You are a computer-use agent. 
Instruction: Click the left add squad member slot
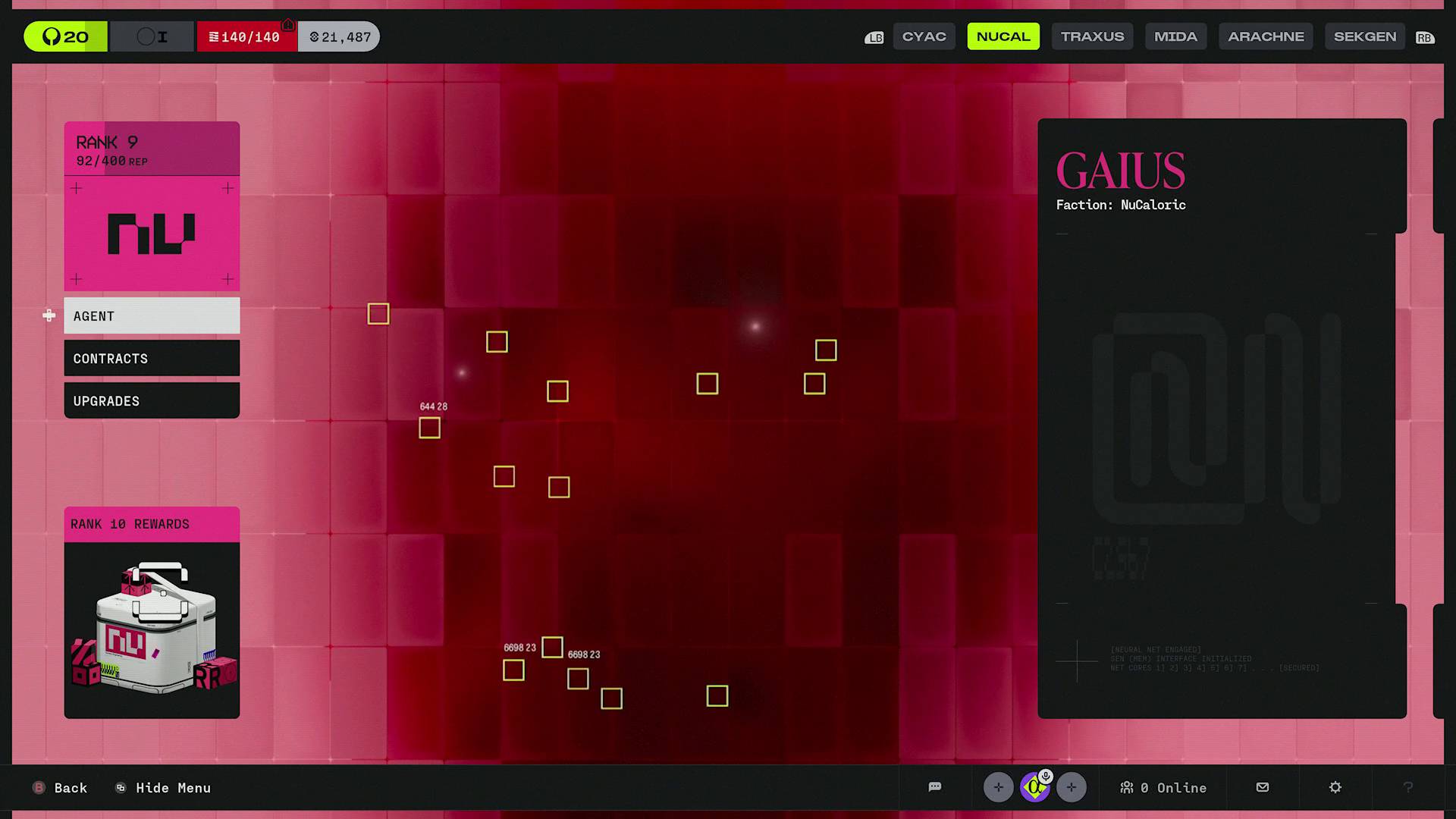tap(998, 787)
